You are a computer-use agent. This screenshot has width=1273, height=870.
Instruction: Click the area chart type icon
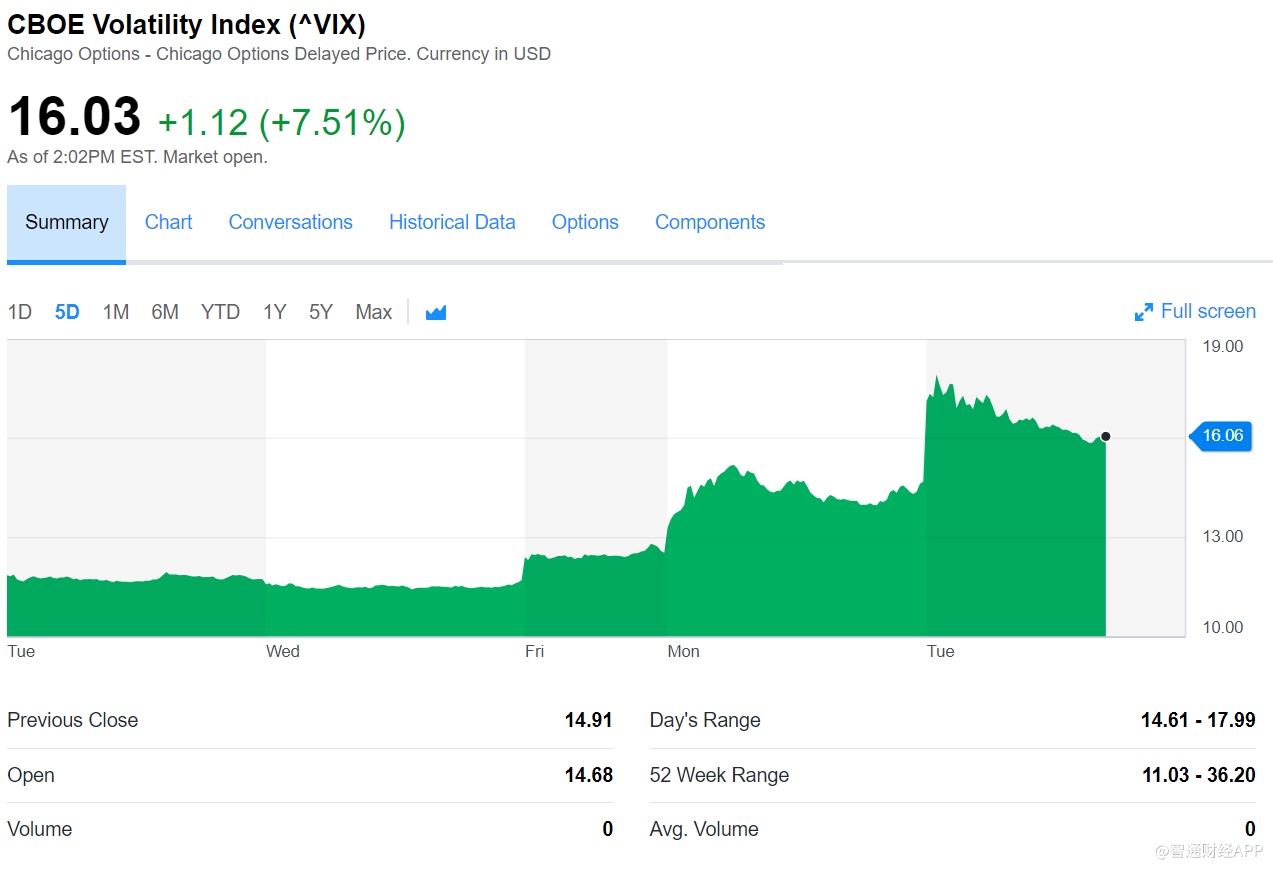435,312
